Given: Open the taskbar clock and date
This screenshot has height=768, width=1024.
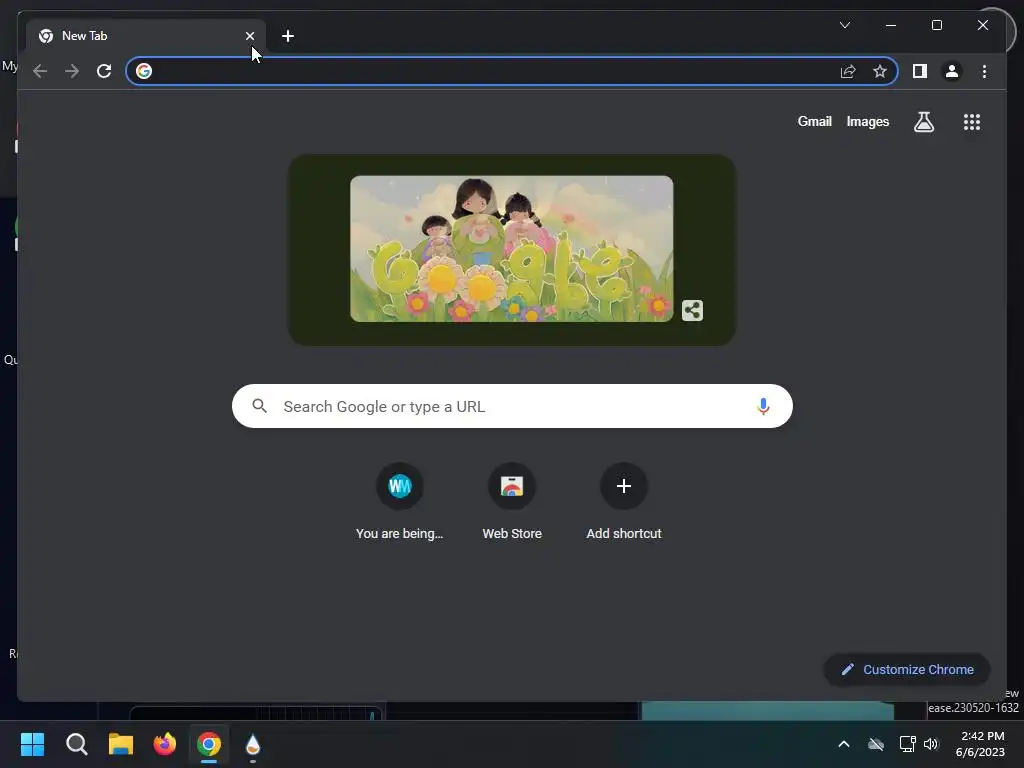Looking at the screenshot, I should tap(980, 744).
